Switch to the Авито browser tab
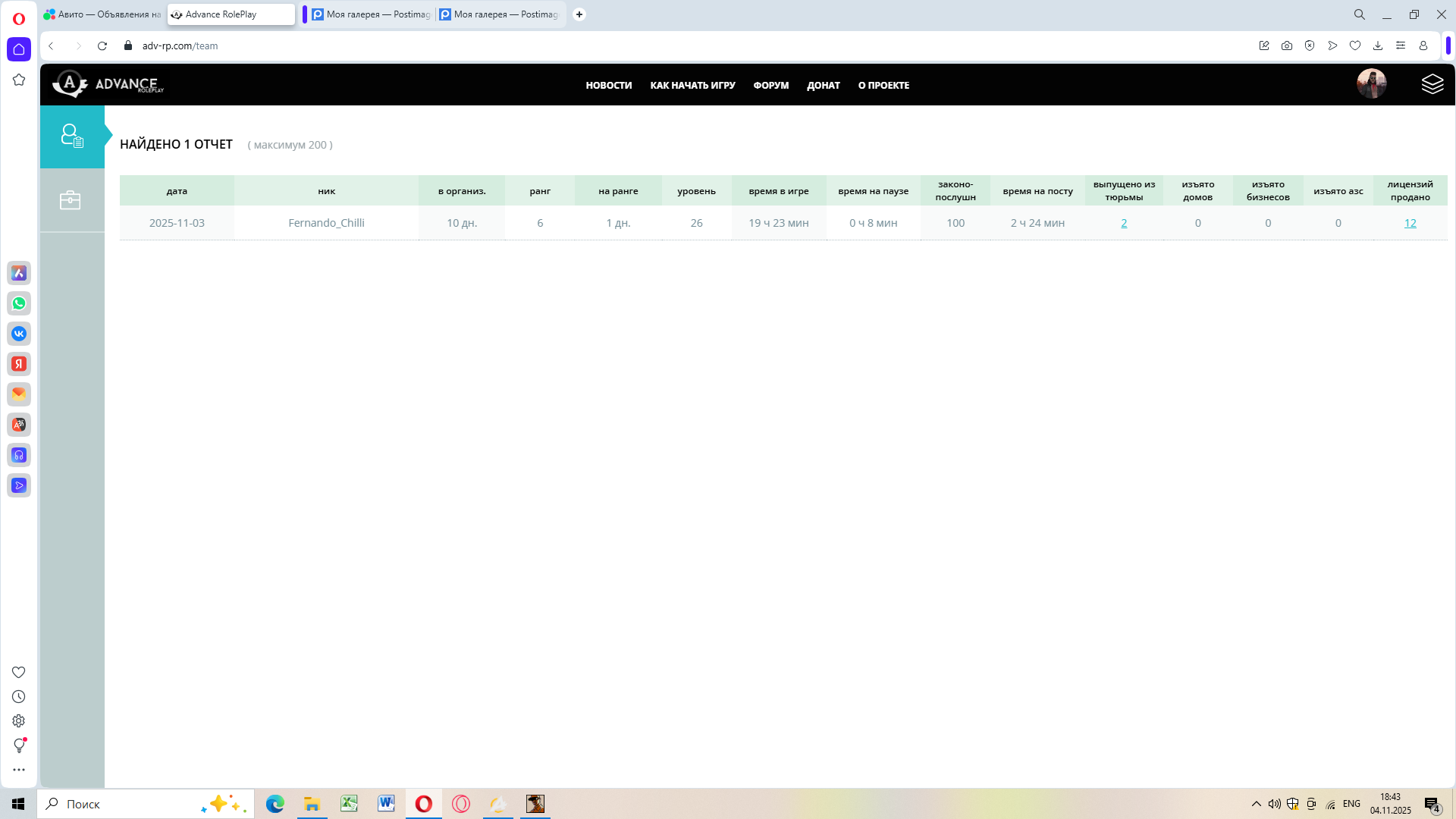The width and height of the screenshot is (1456, 819). [102, 14]
